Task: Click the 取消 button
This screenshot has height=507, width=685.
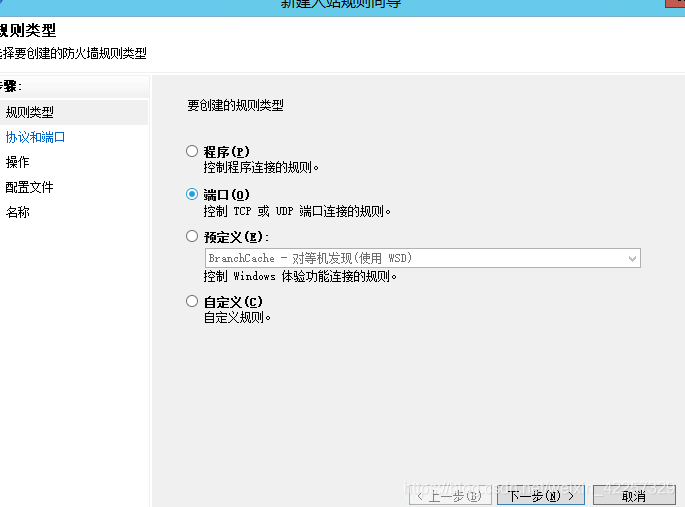Action: (x=634, y=496)
